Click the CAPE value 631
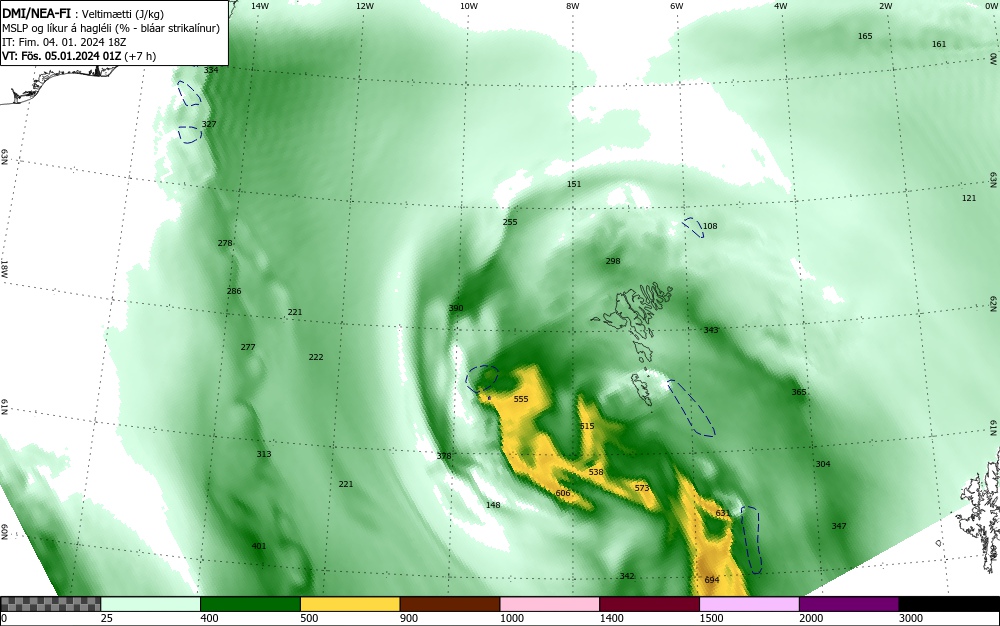 coord(723,513)
